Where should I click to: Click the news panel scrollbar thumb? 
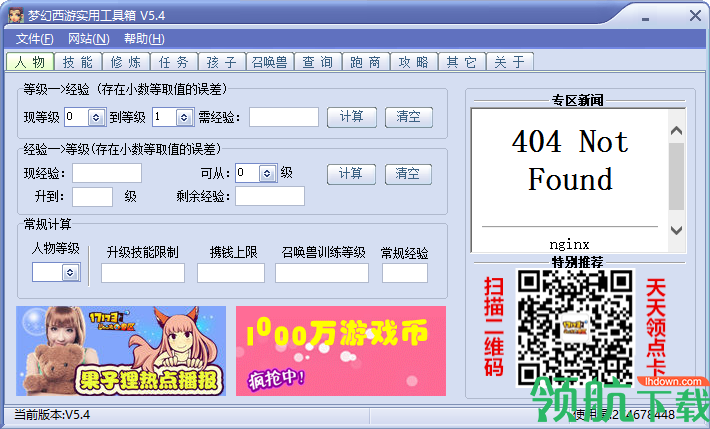tap(676, 176)
